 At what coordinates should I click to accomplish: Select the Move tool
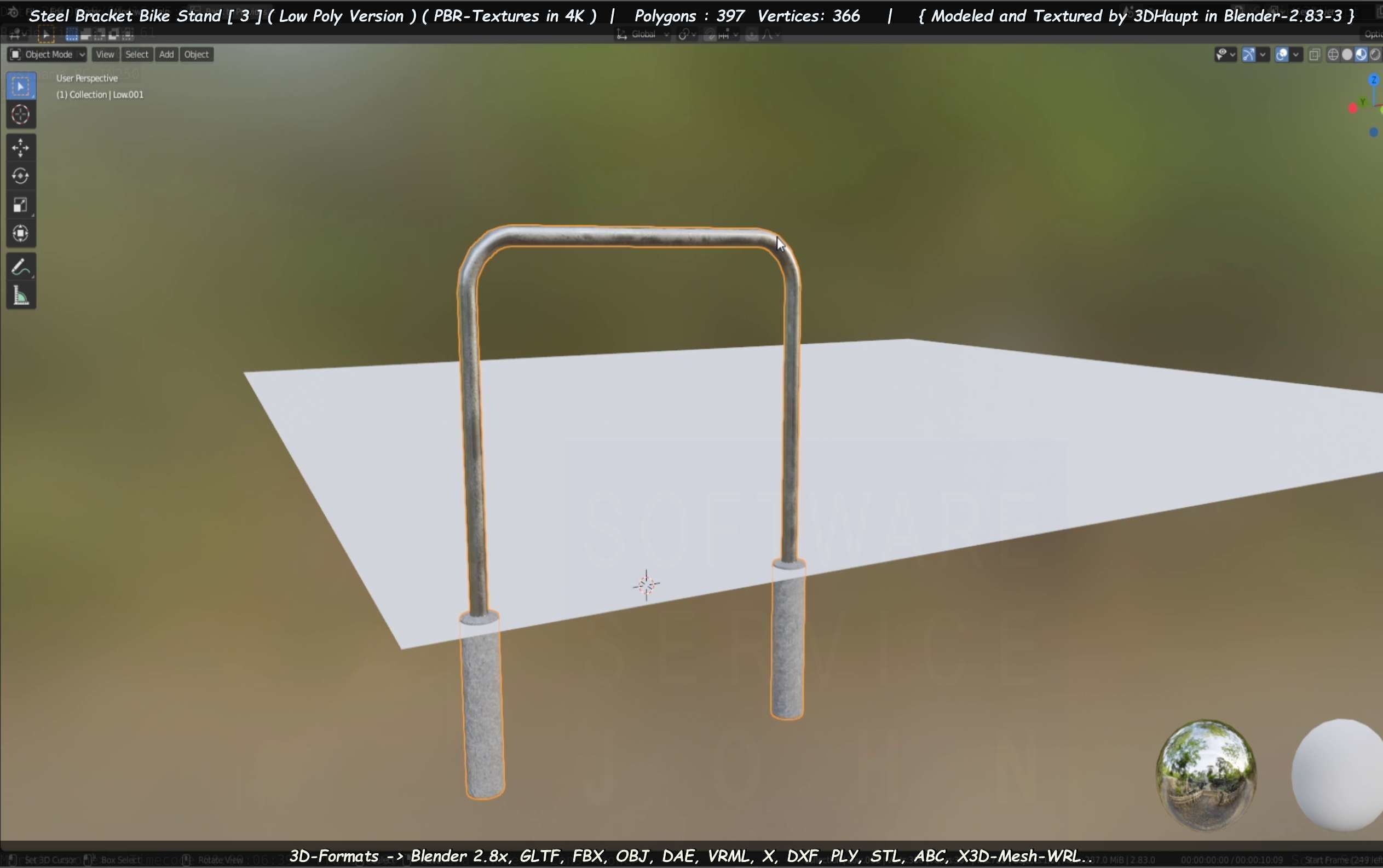tap(21, 148)
